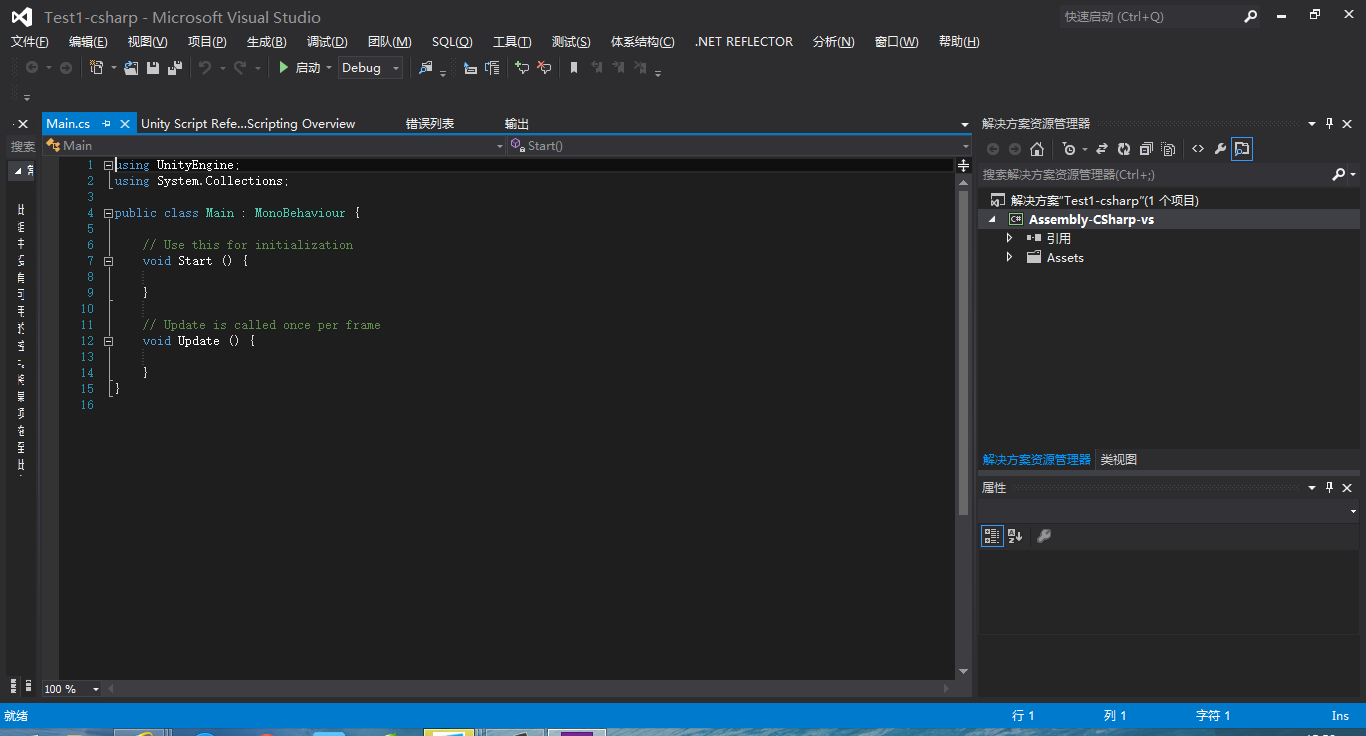Toggle the Alphabetical sort in Properties
This screenshot has width=1366, height=736.
(x=1015, y=536)
